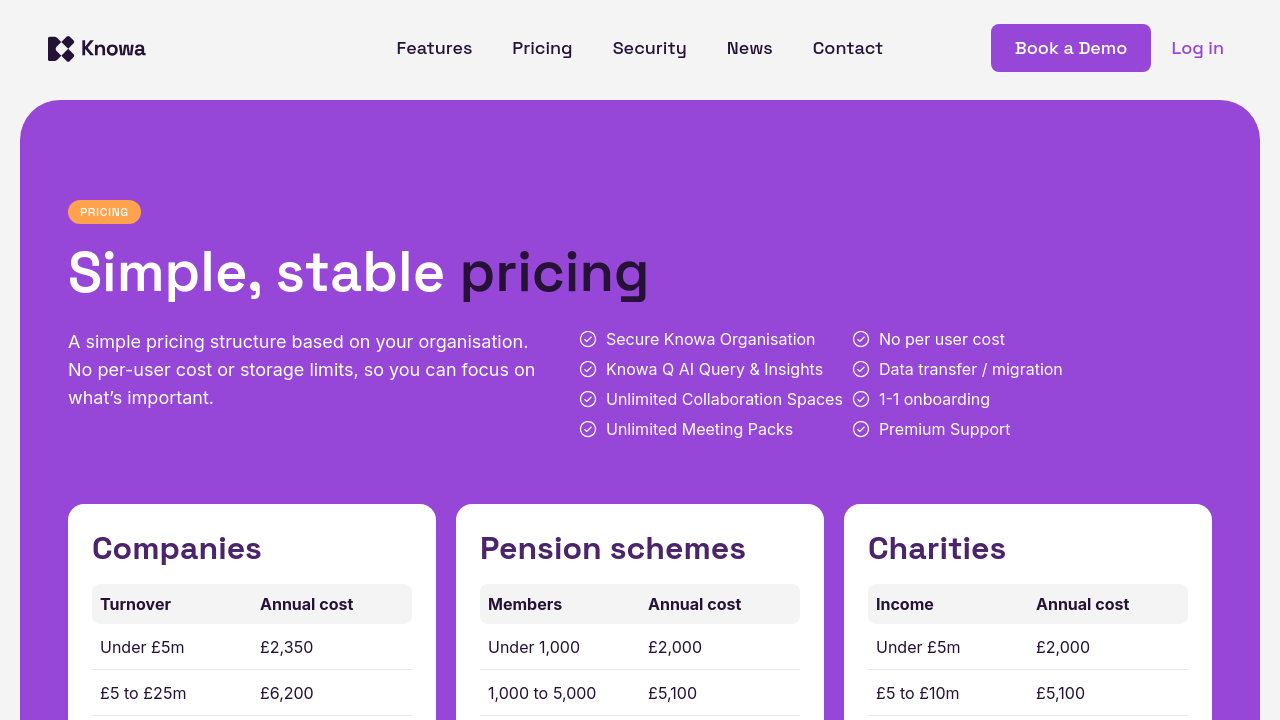Click the Log in link

(x=1197, y=48)
